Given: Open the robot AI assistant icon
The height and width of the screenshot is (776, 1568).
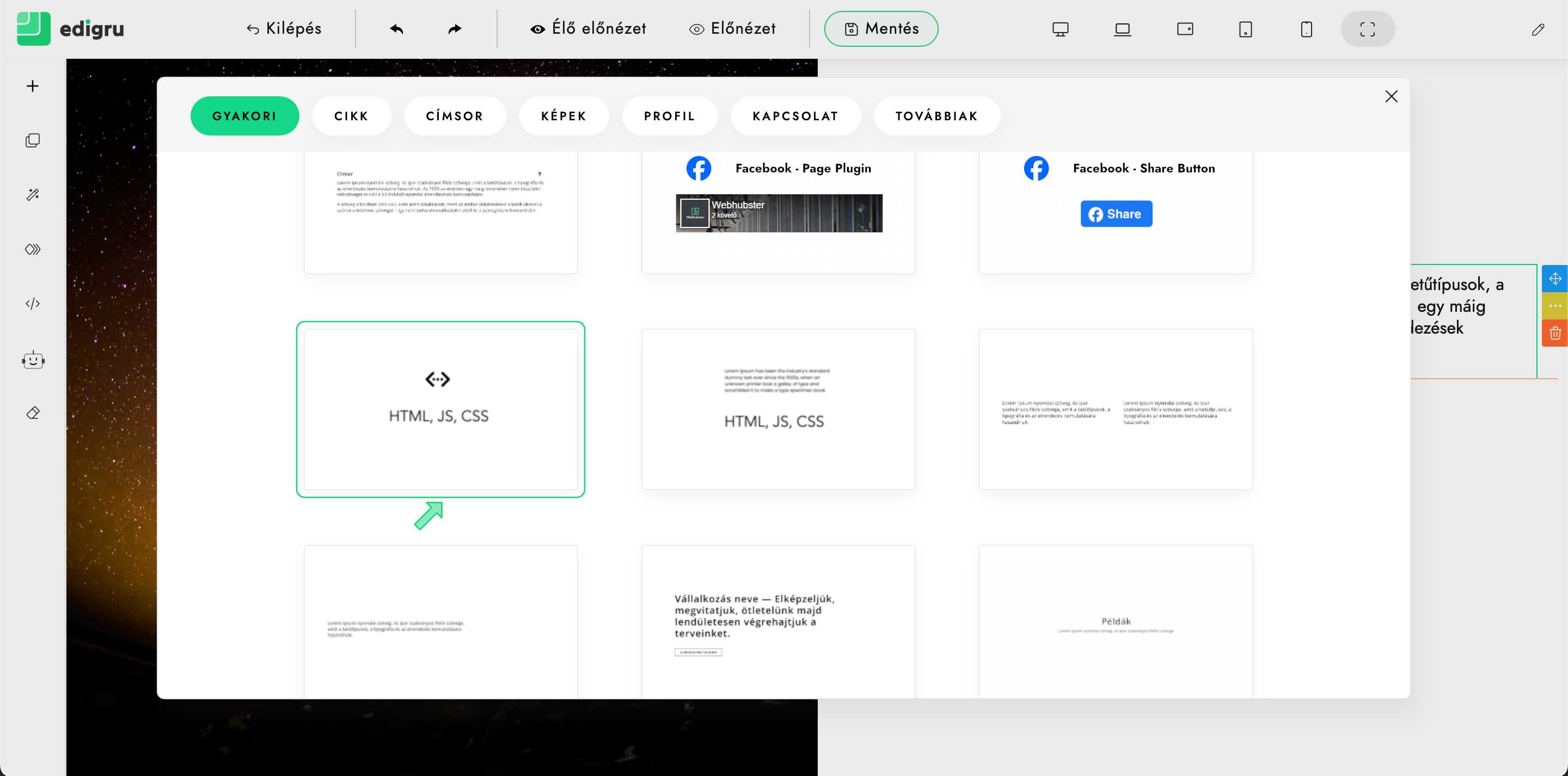Looking at the screenshot, I should (33, 360).
